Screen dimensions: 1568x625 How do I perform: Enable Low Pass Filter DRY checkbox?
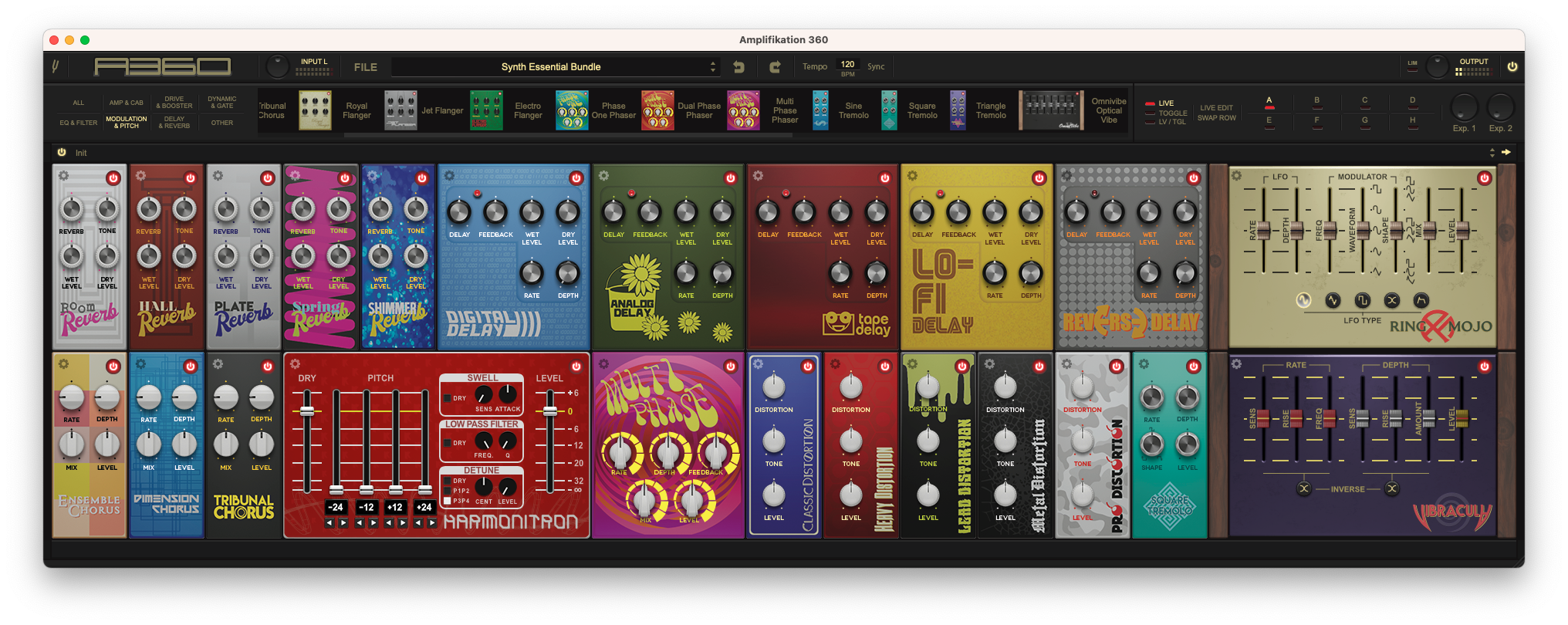pyautogui.click(x=448, y=443)
